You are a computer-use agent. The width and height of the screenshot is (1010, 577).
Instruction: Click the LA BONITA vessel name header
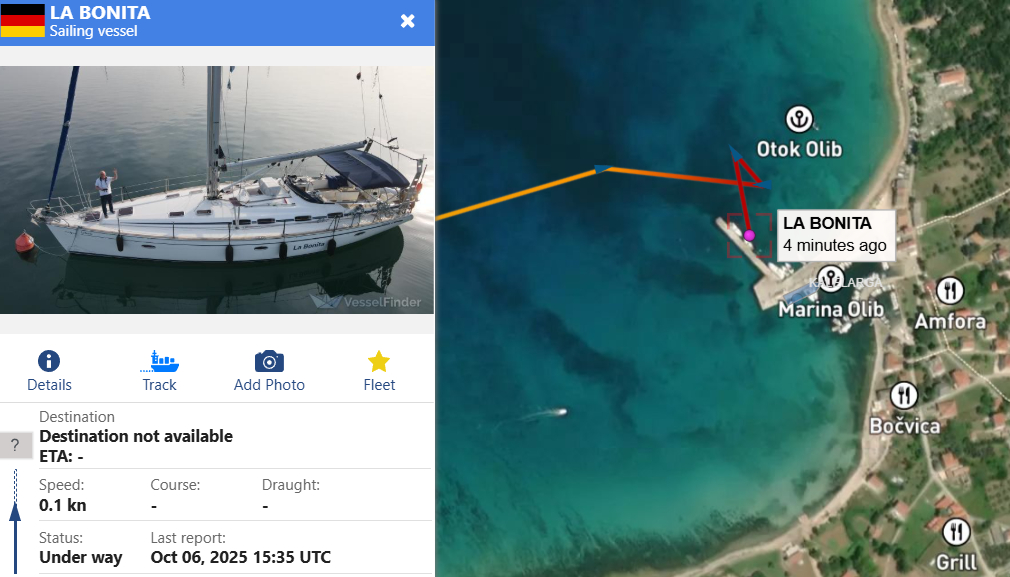pos(100,12)
